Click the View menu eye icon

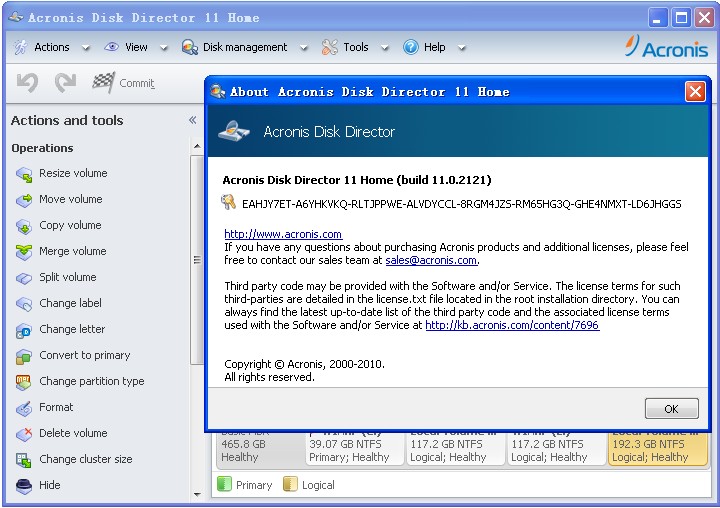[111, 47]
